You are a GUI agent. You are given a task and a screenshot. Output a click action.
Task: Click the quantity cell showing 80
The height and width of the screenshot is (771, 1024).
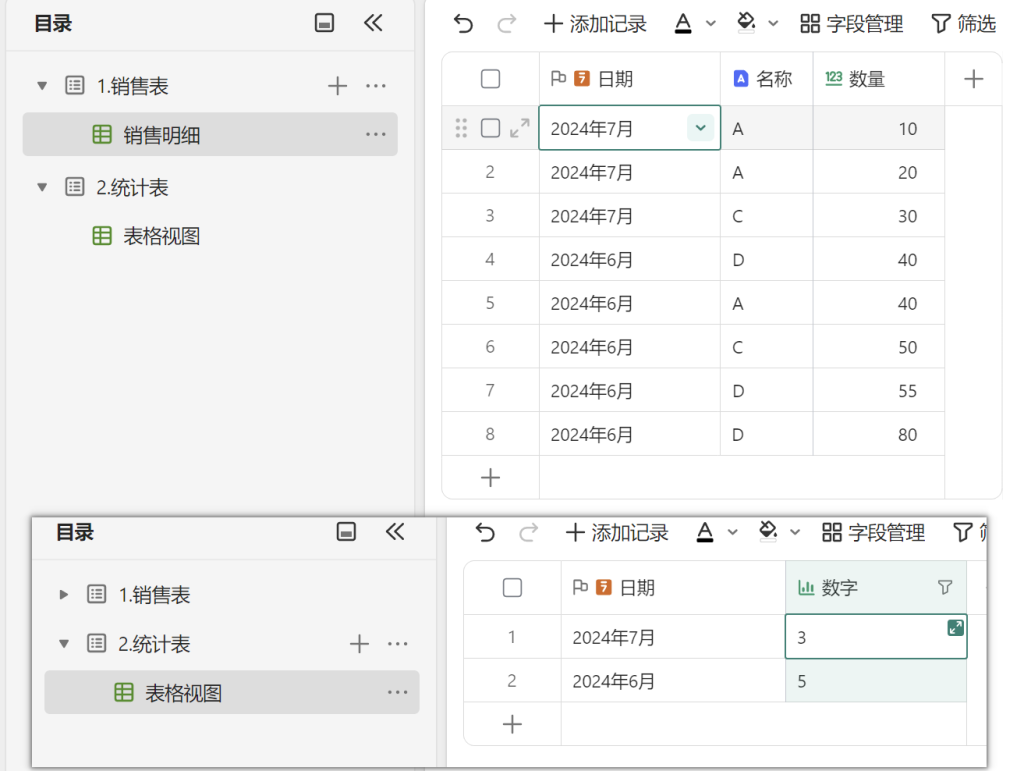pos(878,434)
